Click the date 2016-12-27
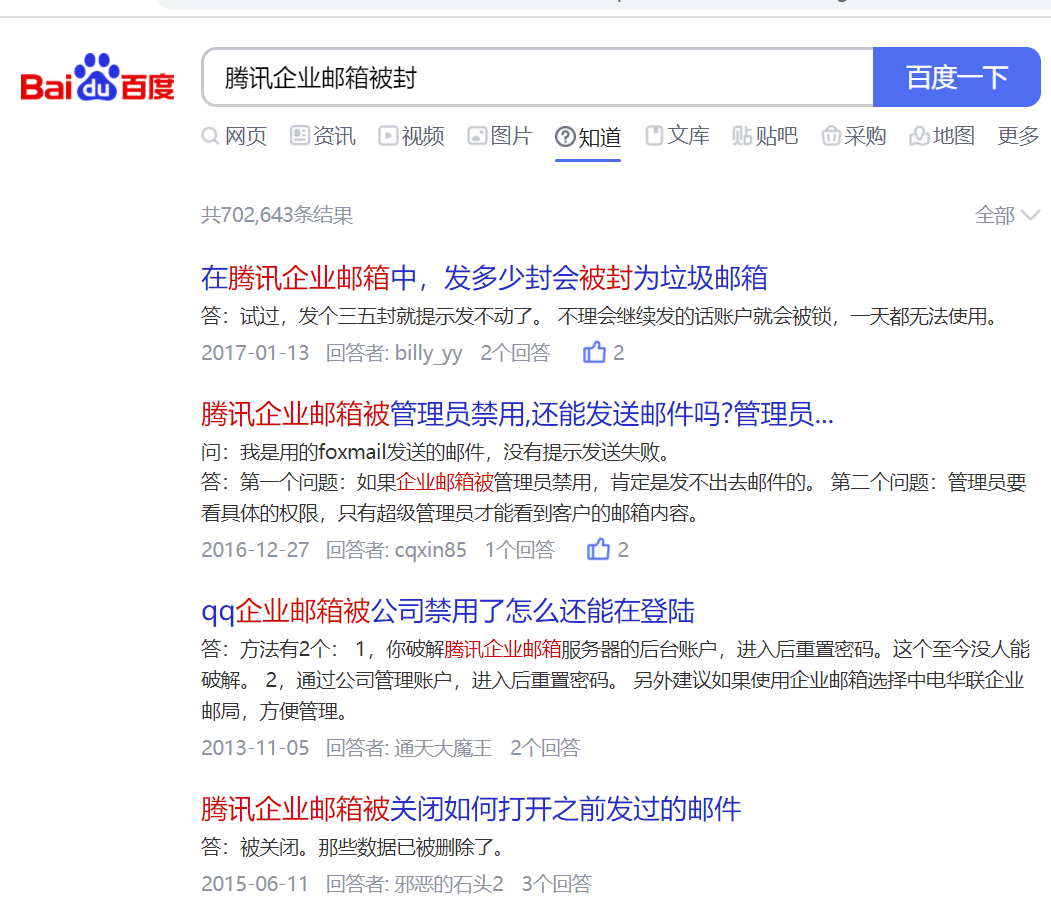1051x902 pixels. 255,550
